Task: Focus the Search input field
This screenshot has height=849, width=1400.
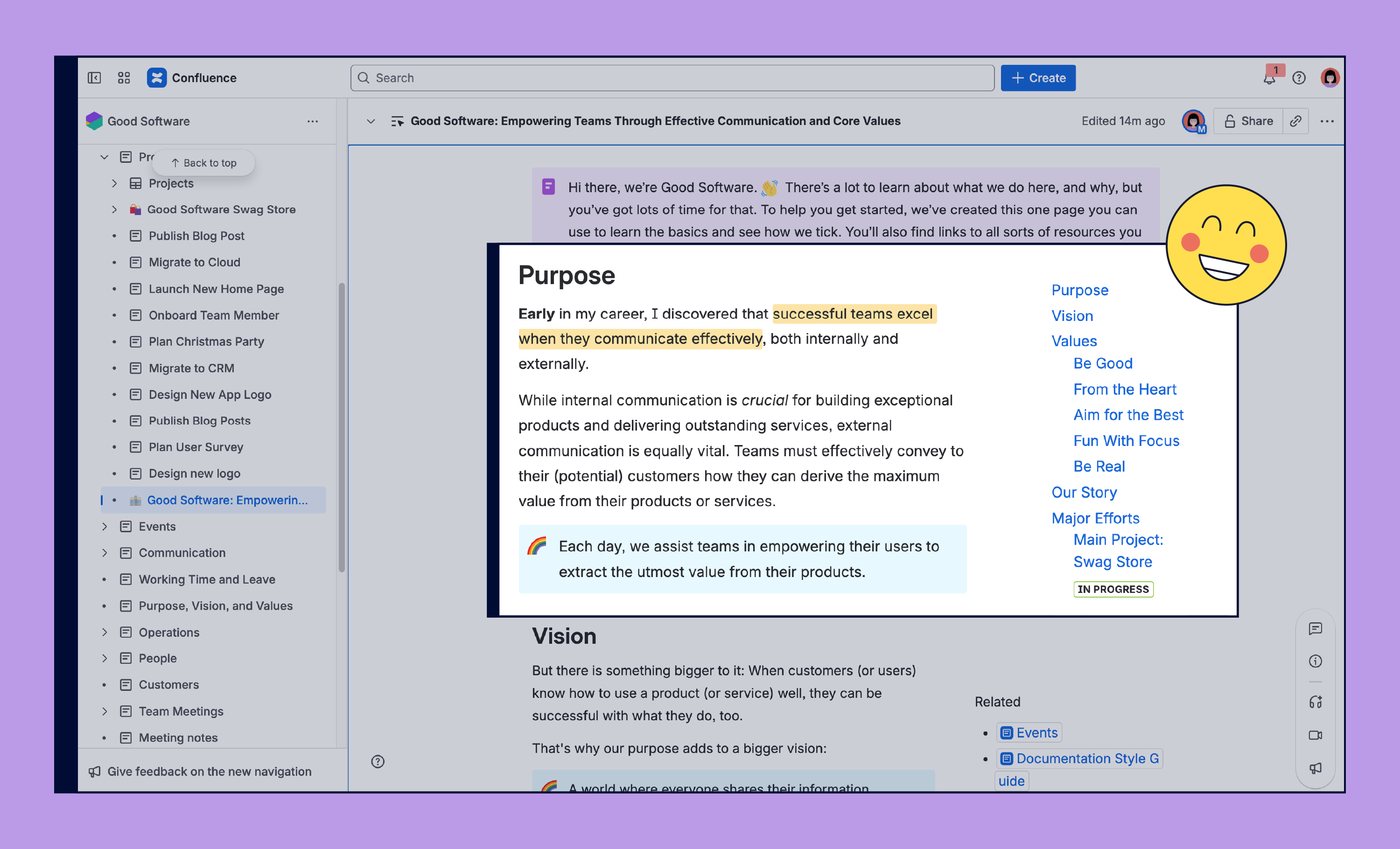Action: [x=672, y=78]
